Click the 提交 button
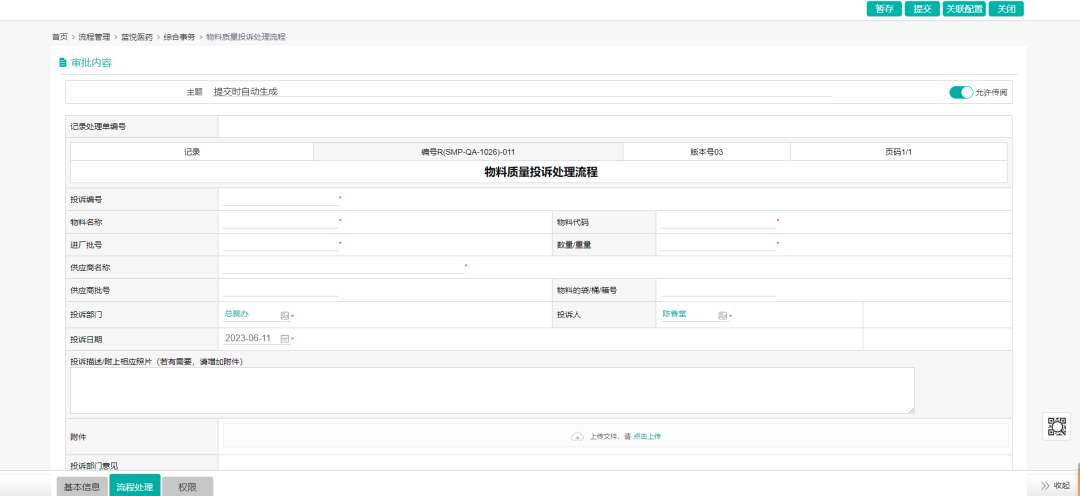The width and height of the screenshot is (1080, 496). click(x=922, y=9)
